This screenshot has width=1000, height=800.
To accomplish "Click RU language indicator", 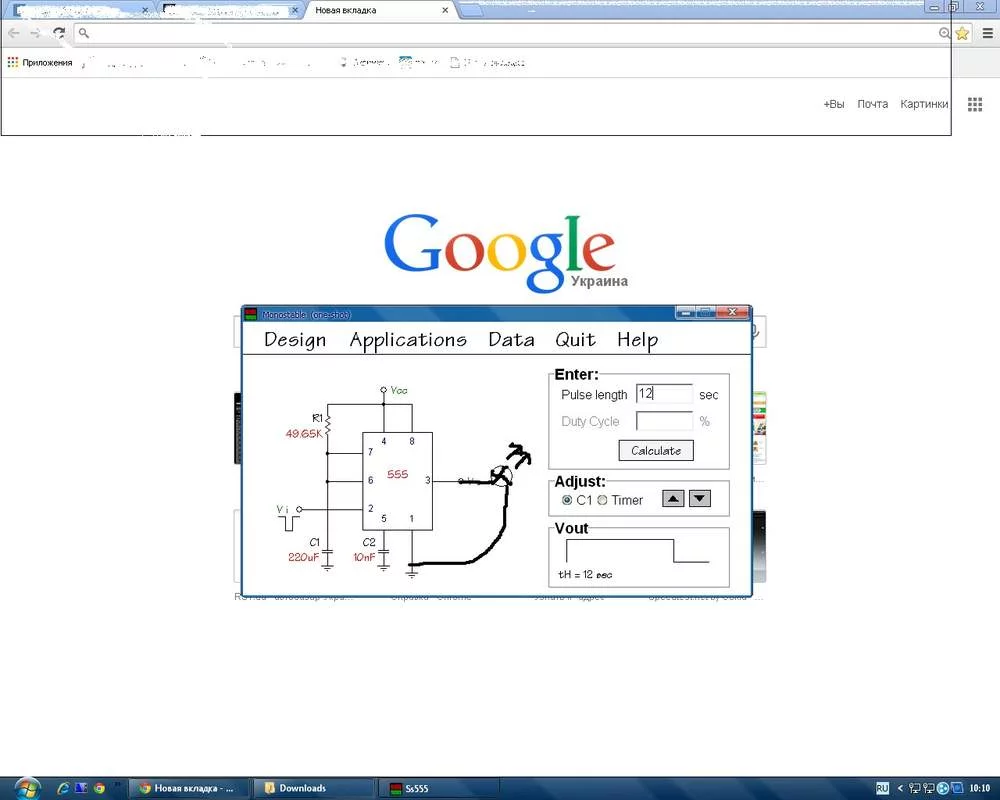I will 882,789.
